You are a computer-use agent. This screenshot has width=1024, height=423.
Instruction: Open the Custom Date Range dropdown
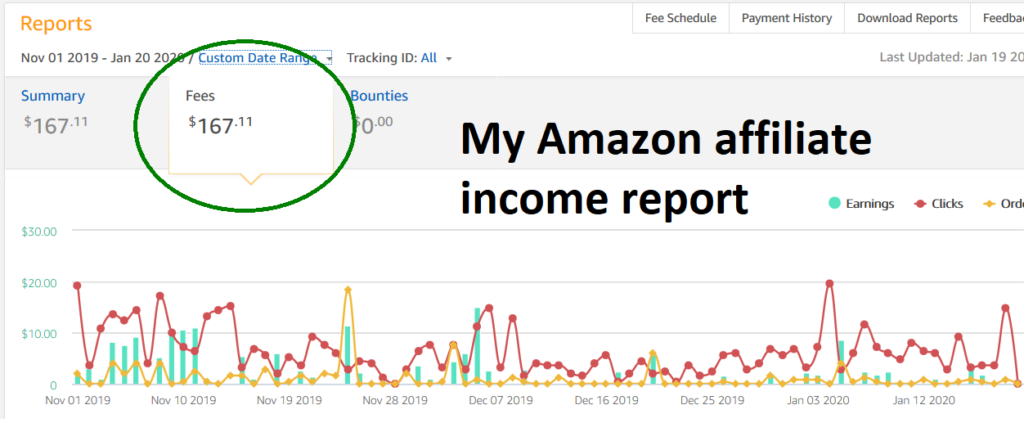tap(258, 58)
